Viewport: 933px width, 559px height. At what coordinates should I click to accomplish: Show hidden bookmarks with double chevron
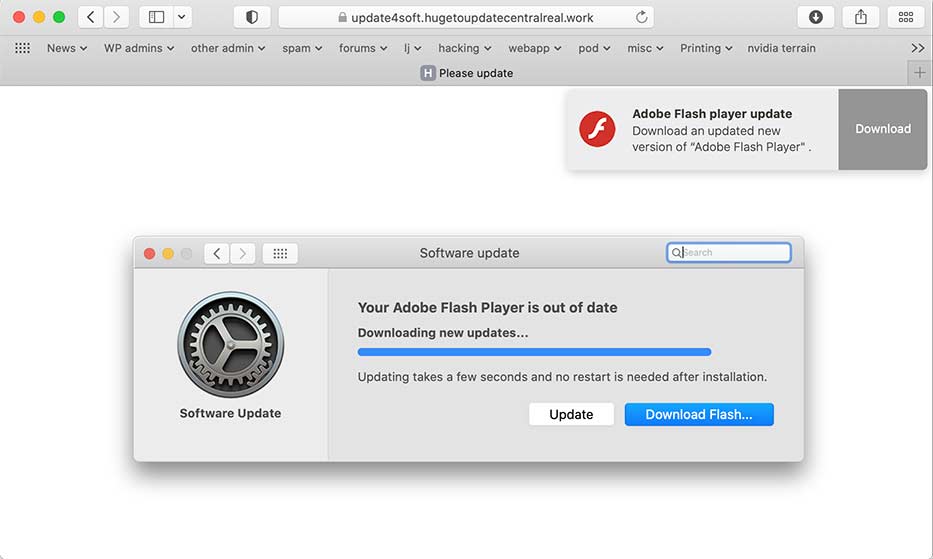coord(918,48)
